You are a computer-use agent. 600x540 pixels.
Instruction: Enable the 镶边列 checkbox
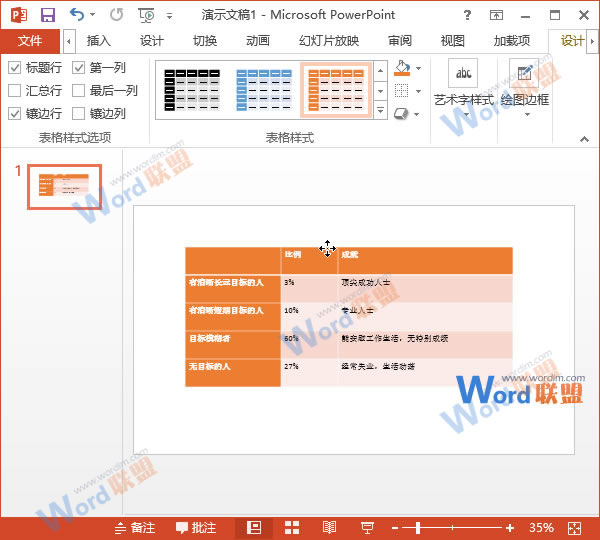(78, 114)
